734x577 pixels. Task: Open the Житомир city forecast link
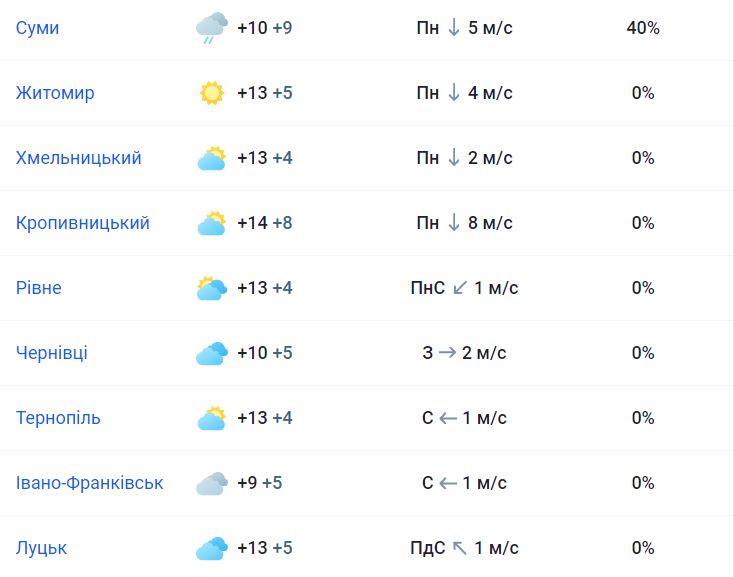coord(55,93)
